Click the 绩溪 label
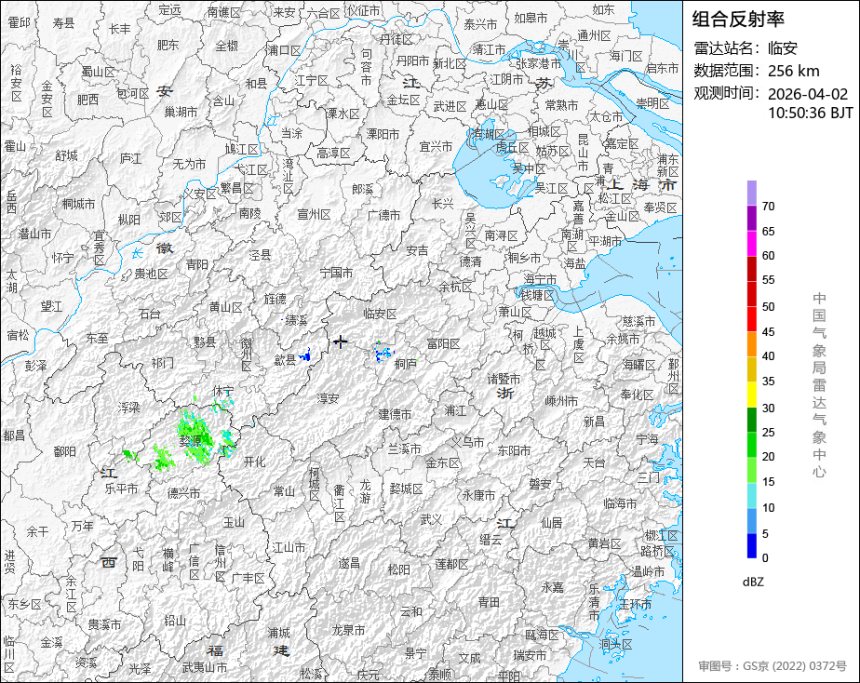 297,320
